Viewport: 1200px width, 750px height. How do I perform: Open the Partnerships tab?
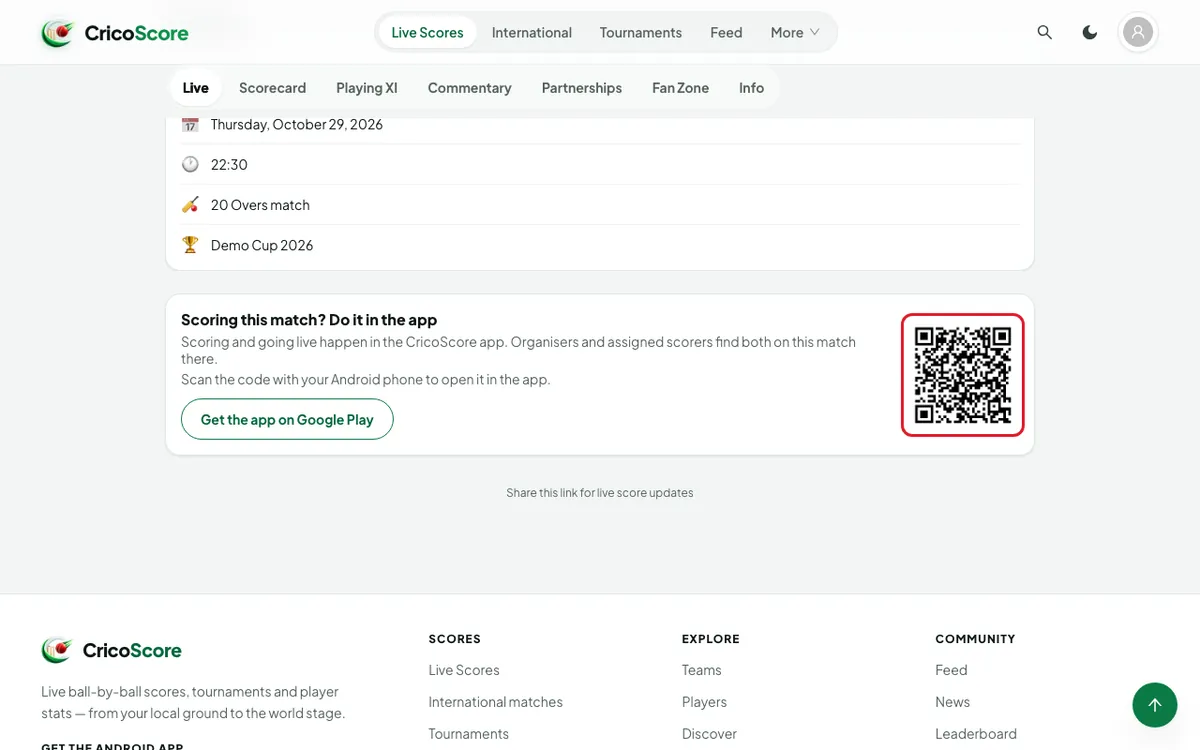[x=582, y=88]
